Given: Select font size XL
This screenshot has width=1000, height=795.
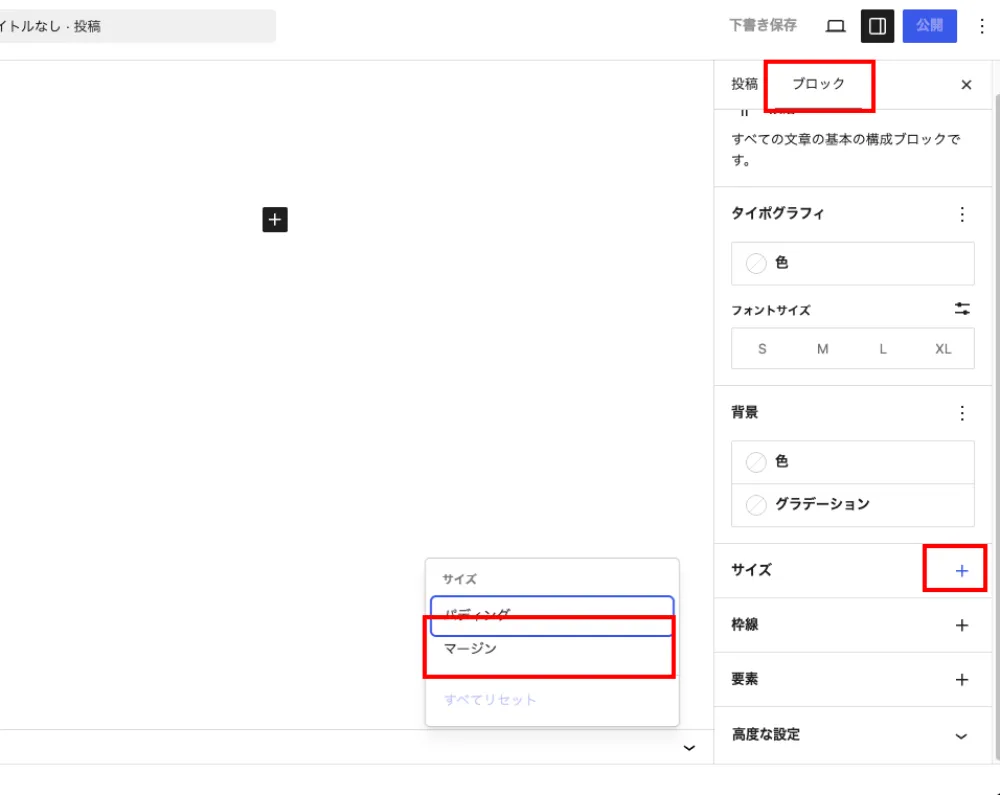Looking at the screenshot, I should 943,349.
